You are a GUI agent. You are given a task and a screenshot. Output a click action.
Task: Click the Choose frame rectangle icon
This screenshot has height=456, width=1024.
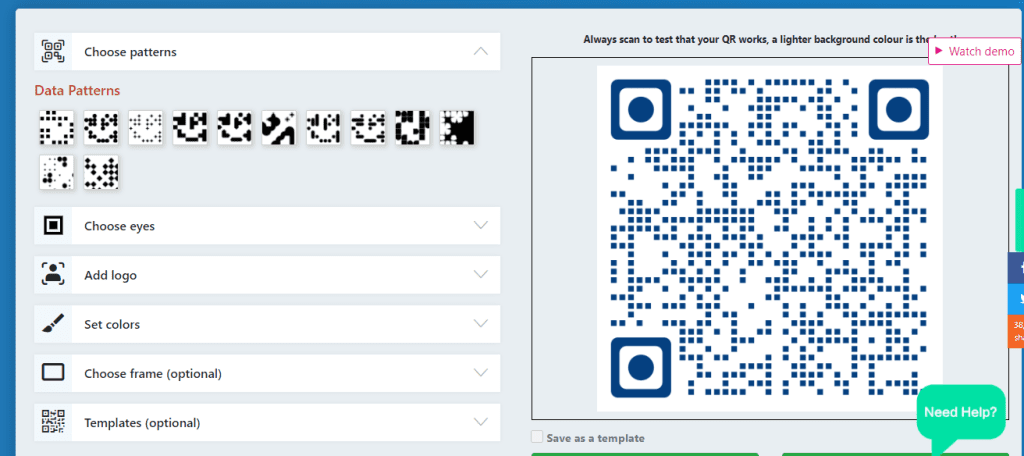(x=53, y=373)
